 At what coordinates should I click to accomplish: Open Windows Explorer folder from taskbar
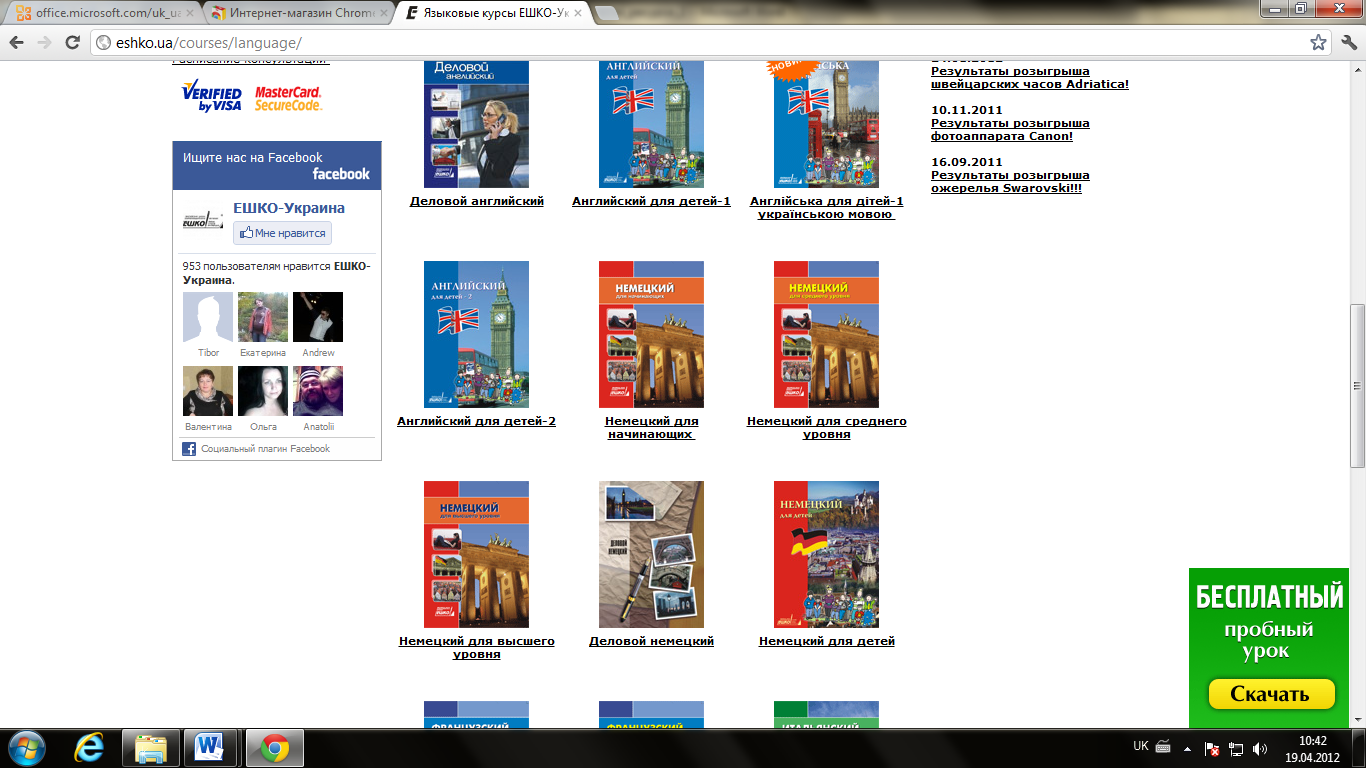point(151,748)
